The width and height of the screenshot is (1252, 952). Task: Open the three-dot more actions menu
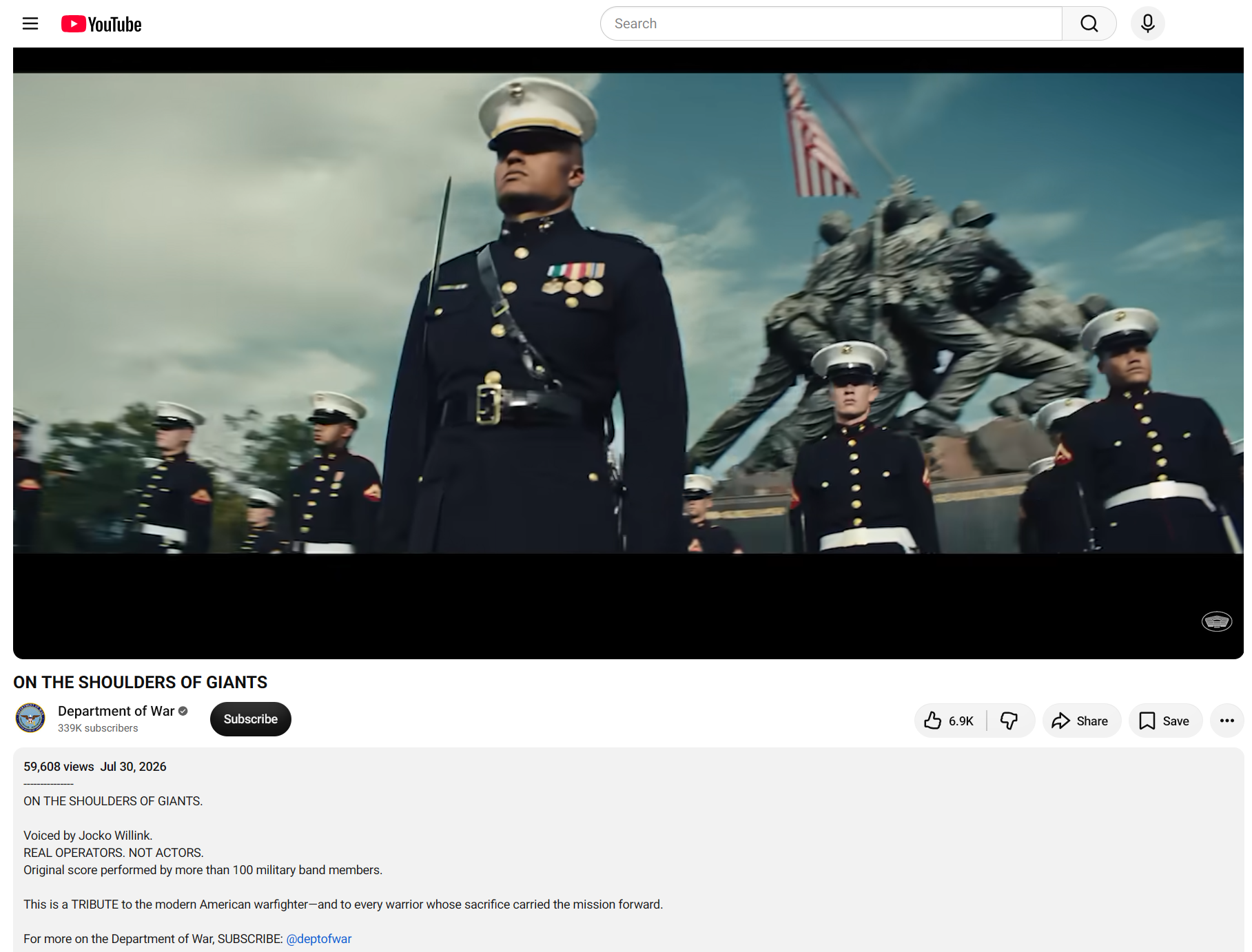[1227, 721]
